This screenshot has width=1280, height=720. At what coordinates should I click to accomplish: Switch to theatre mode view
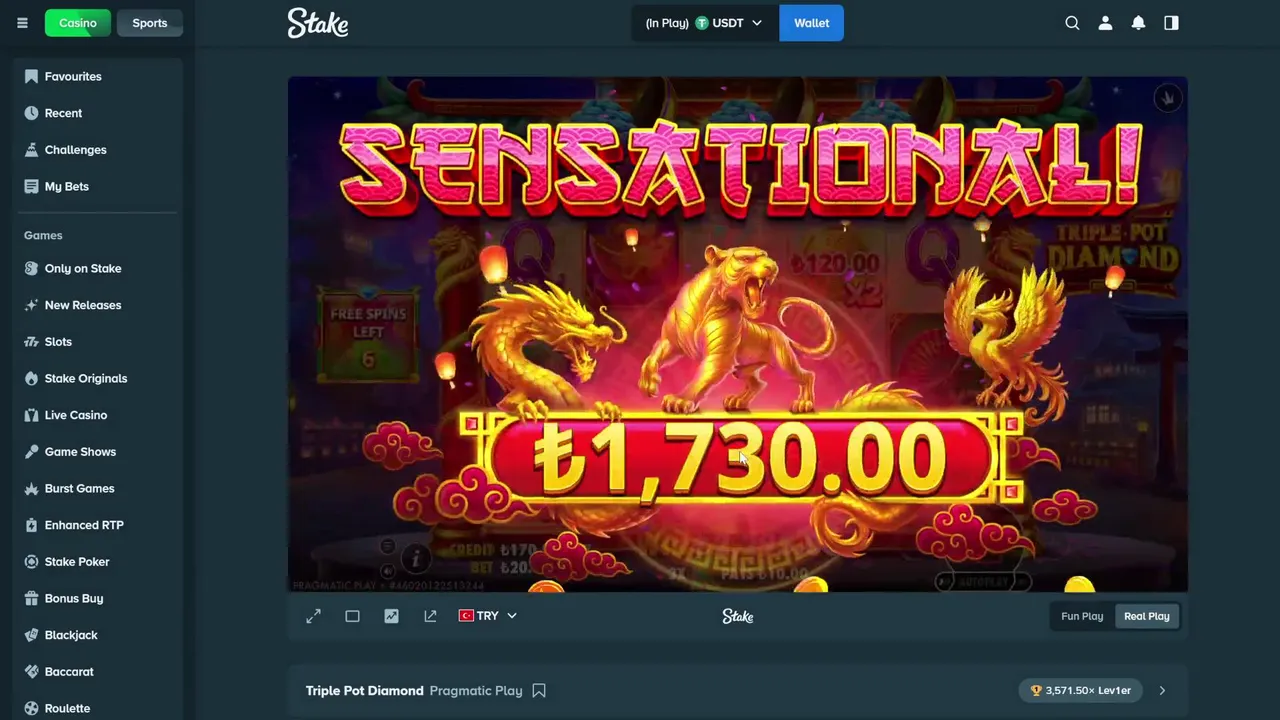point(352,616)
